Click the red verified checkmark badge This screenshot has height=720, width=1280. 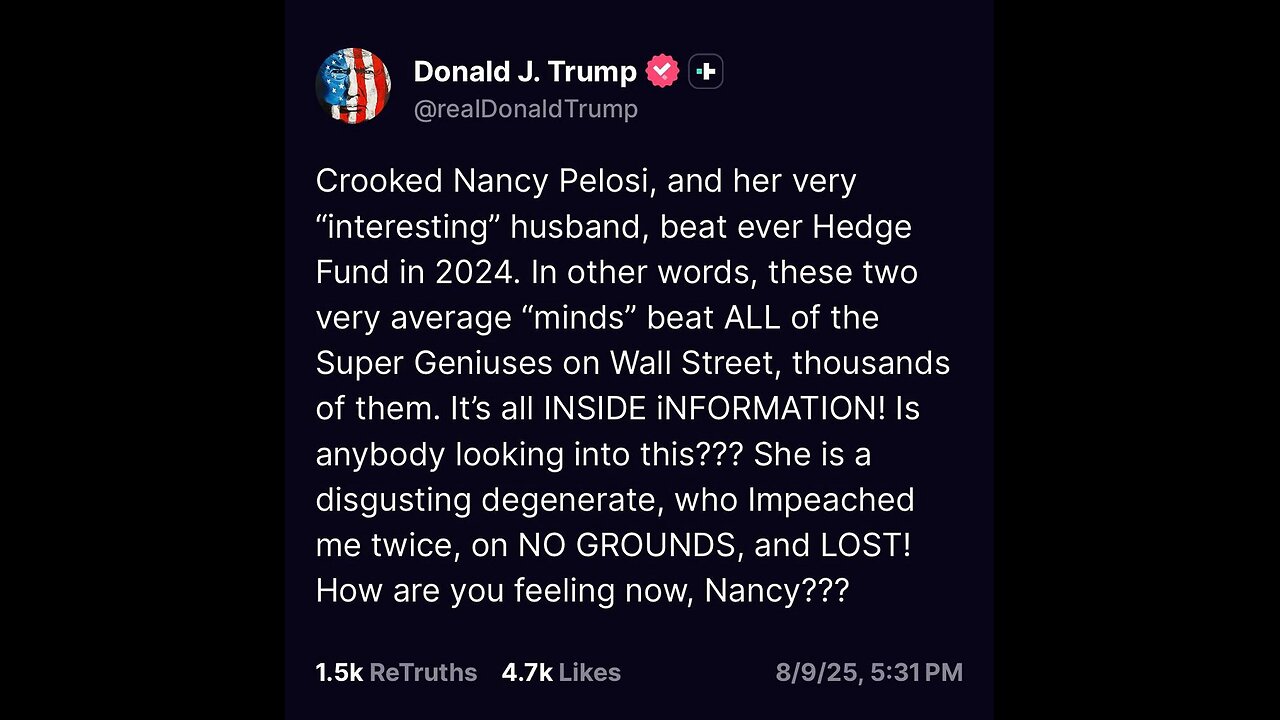(662, 72)
